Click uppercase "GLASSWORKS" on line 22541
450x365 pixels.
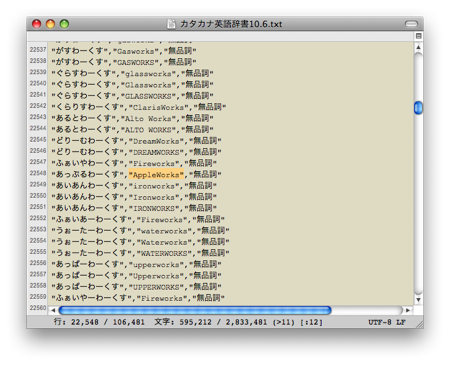[x=148, y=96]
